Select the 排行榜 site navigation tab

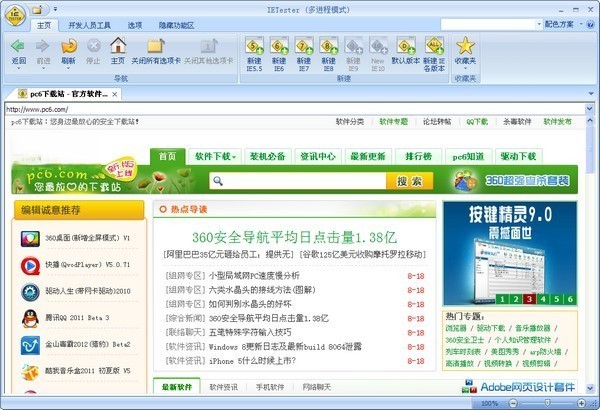pyautogui.click(x=419, y=156)
